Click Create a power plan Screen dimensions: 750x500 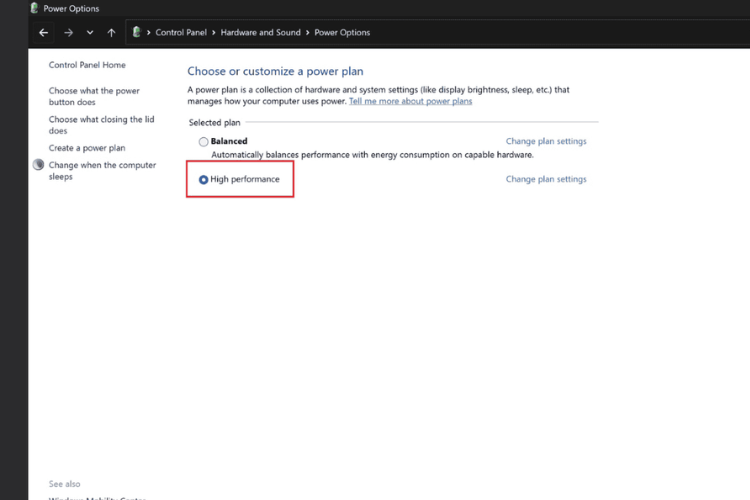87,148
